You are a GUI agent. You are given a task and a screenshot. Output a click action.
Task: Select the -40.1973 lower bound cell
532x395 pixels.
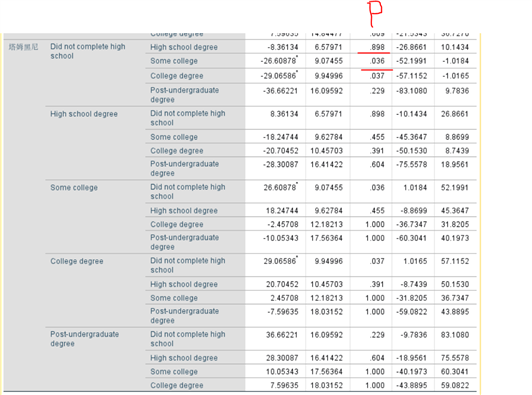click(x=411, y=372)
